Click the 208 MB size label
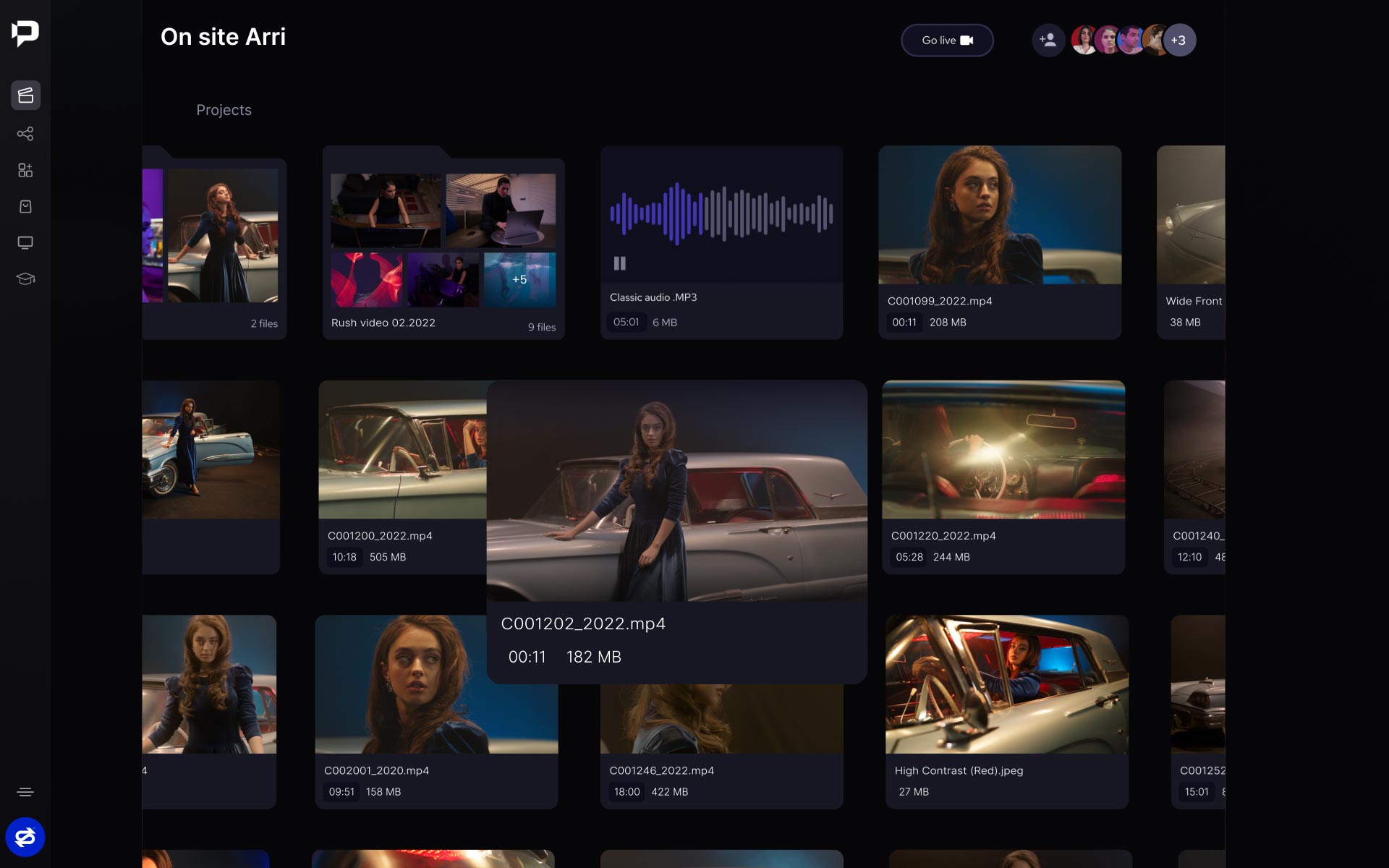 click(948, 322)
